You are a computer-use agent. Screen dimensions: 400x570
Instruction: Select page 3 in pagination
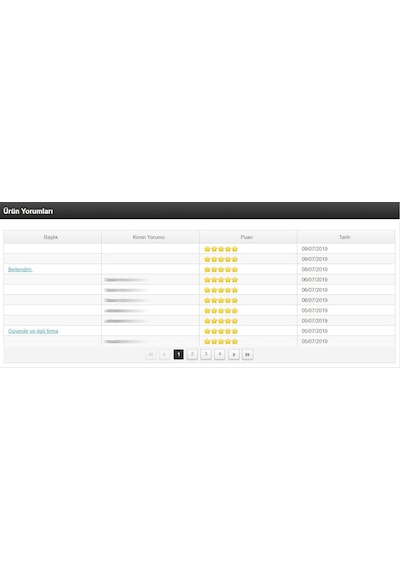point(206,354)
